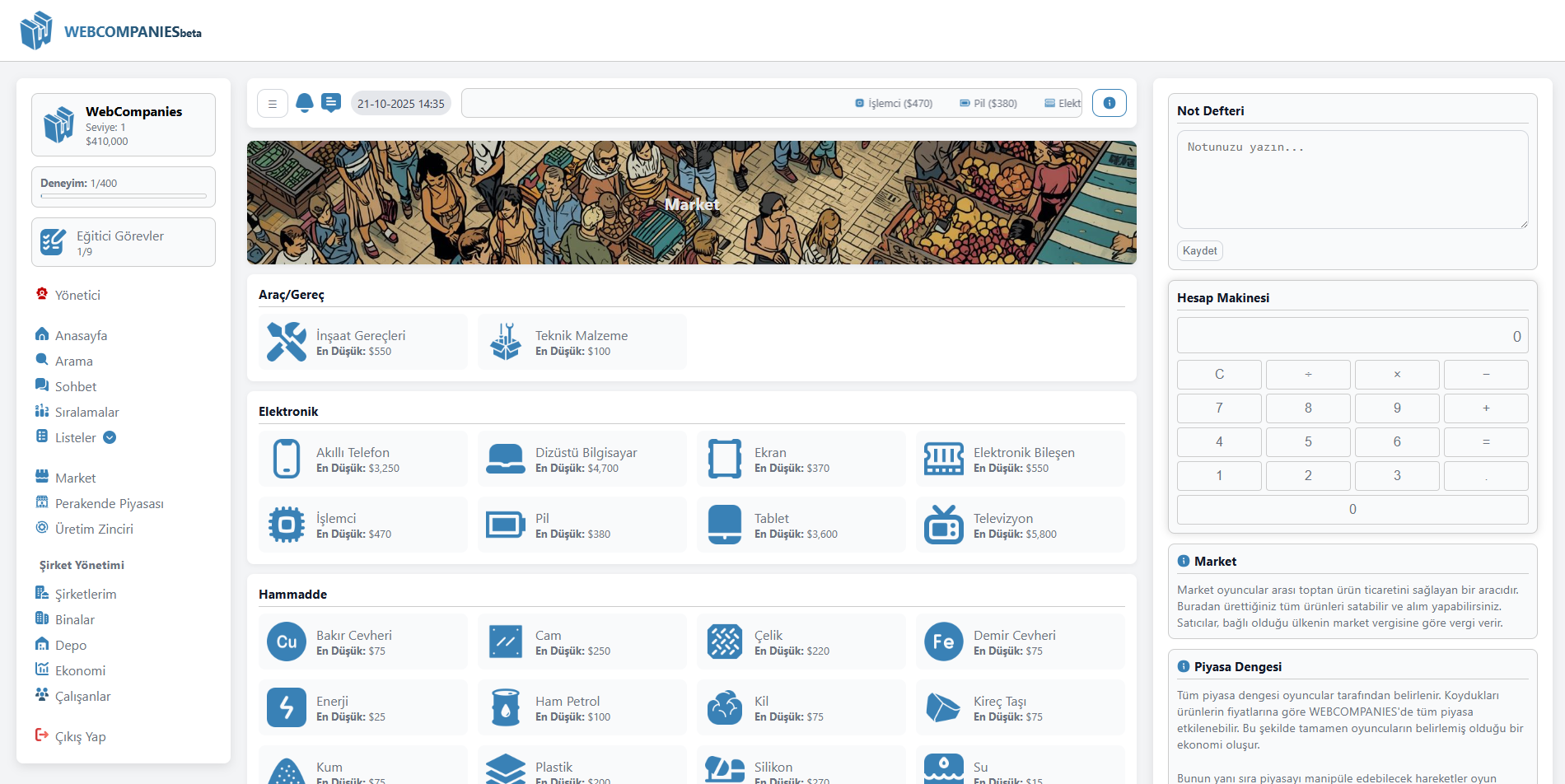Click into the Not Defteri text area
The width and height of the screenshot is (1565, 784).
[1352, 179]
